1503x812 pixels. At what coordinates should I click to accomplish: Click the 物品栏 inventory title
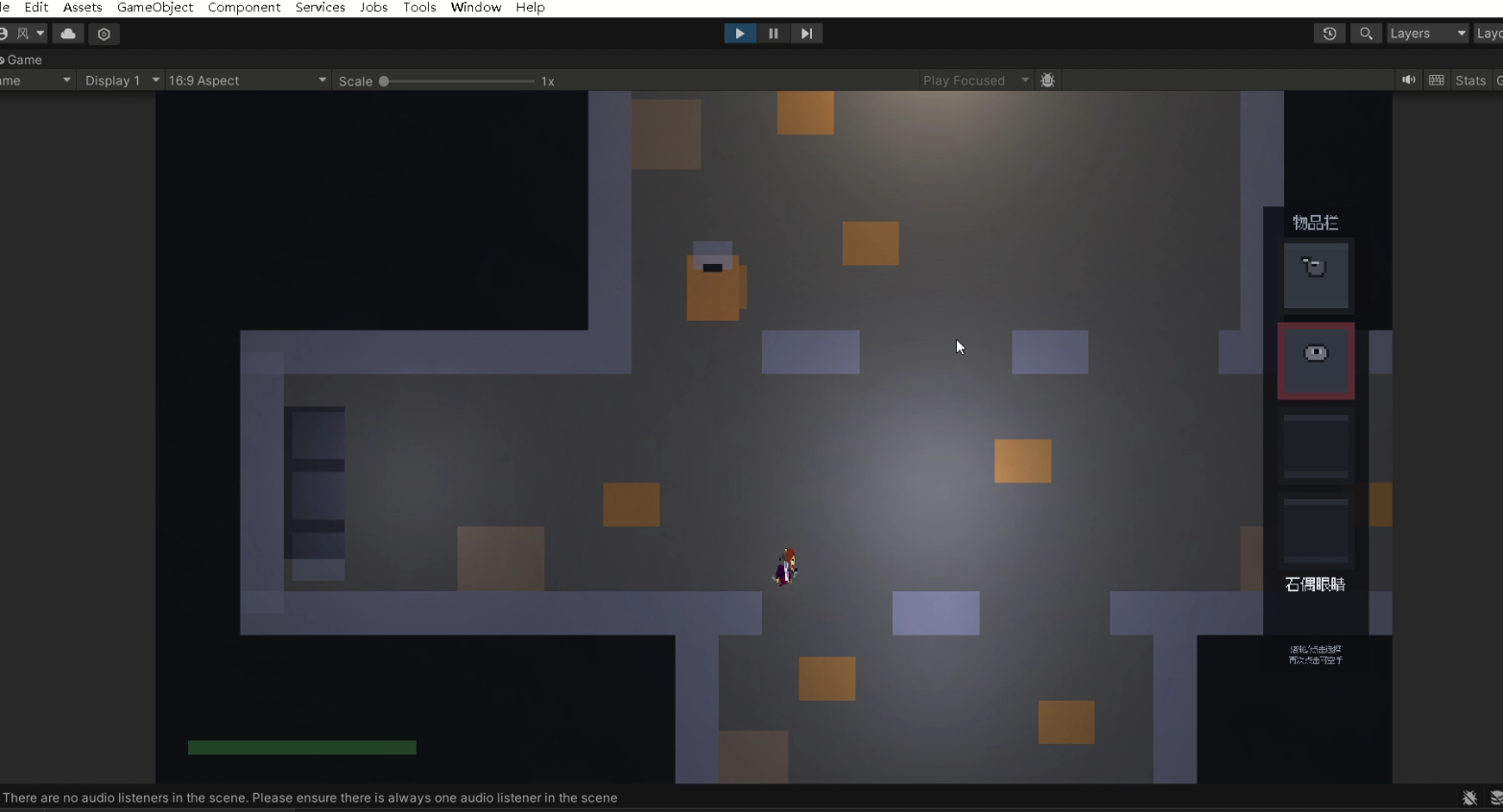(1315, 223)
